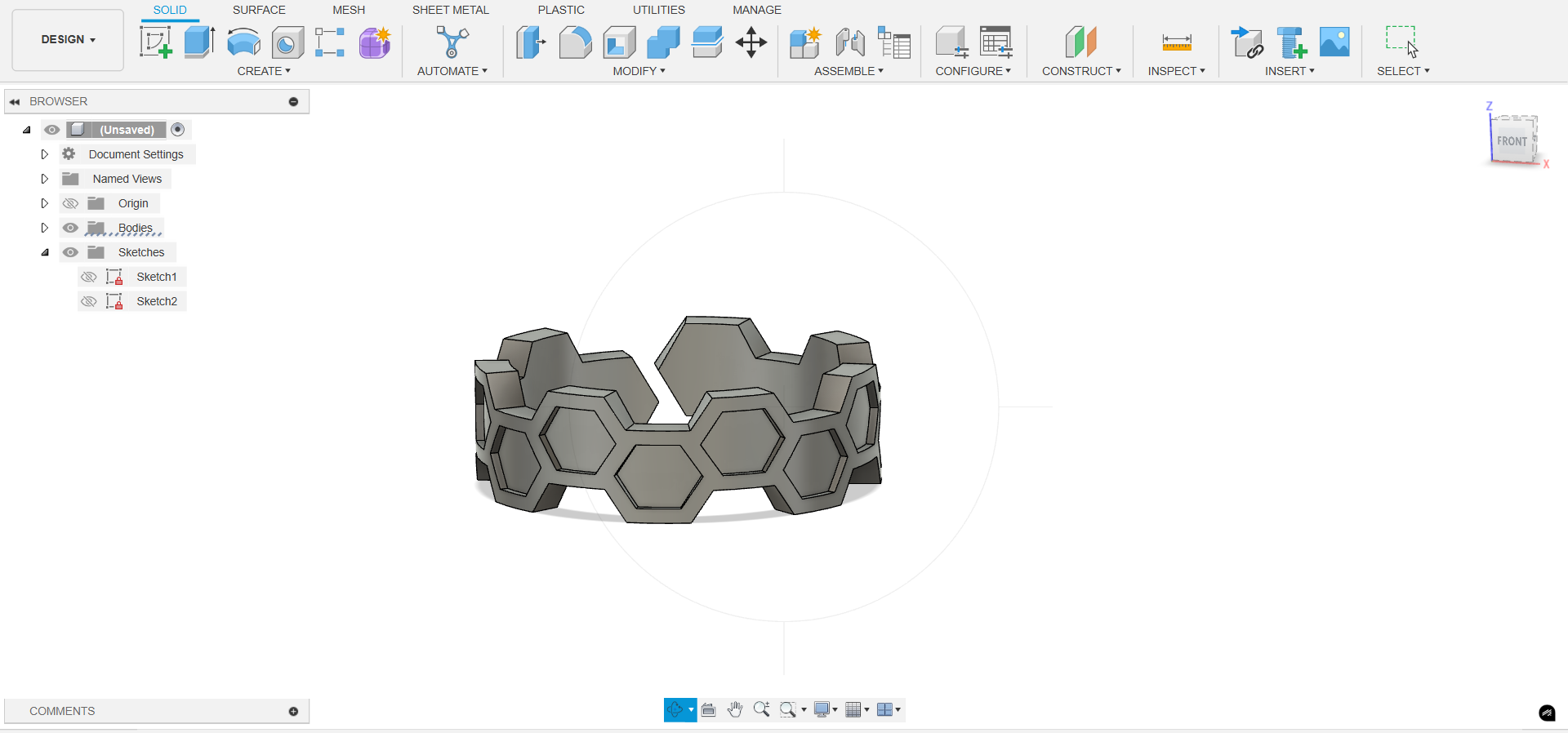Image resolution: width=1568 pixels, height=733 pixels.
Task: Select the Revolve tool
Action: click(243, 42)
